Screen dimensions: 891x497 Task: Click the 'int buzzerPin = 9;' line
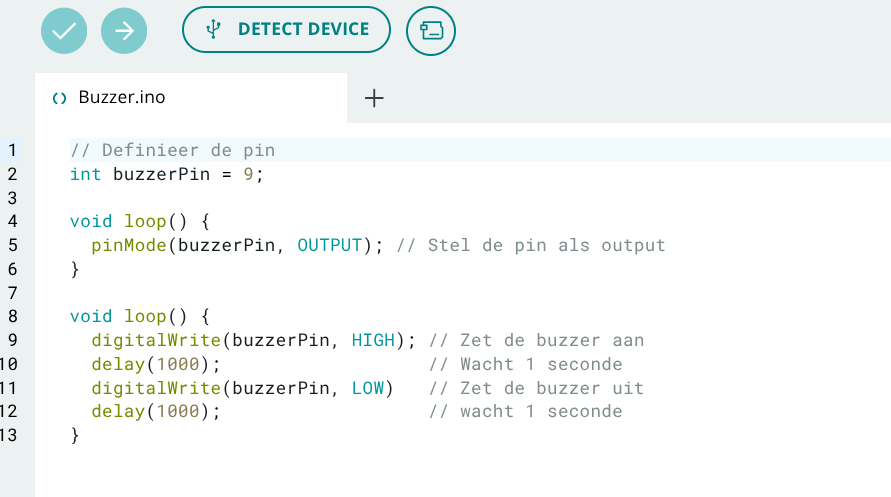(x=166, y=174)
